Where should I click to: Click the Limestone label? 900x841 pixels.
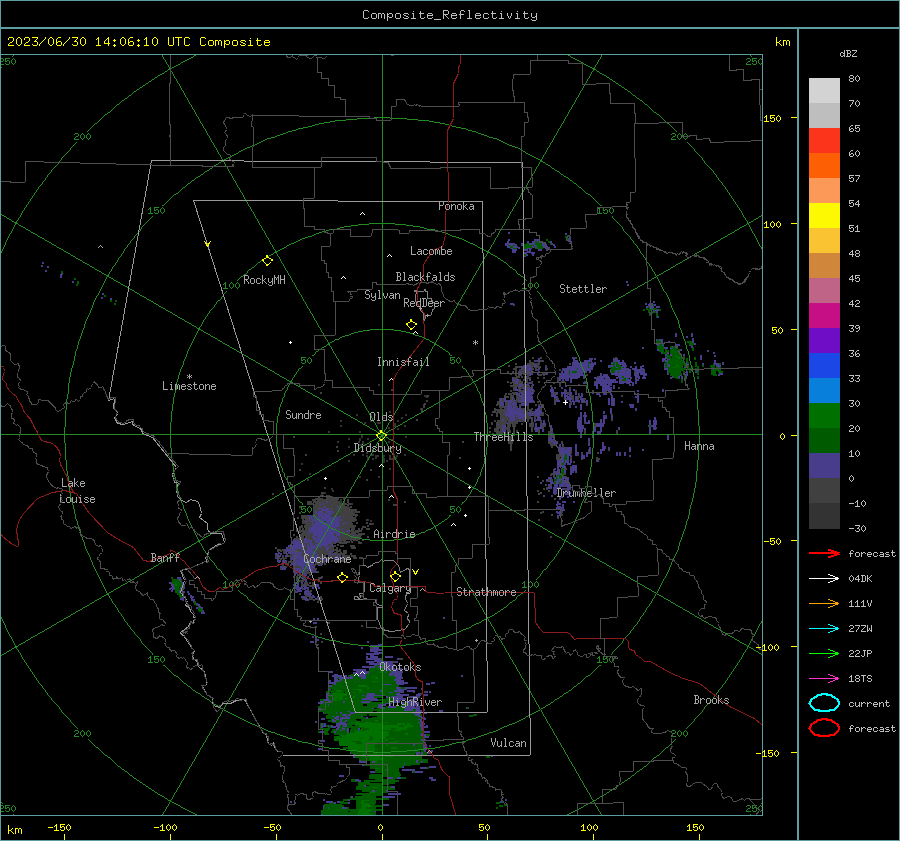point(189,386)
